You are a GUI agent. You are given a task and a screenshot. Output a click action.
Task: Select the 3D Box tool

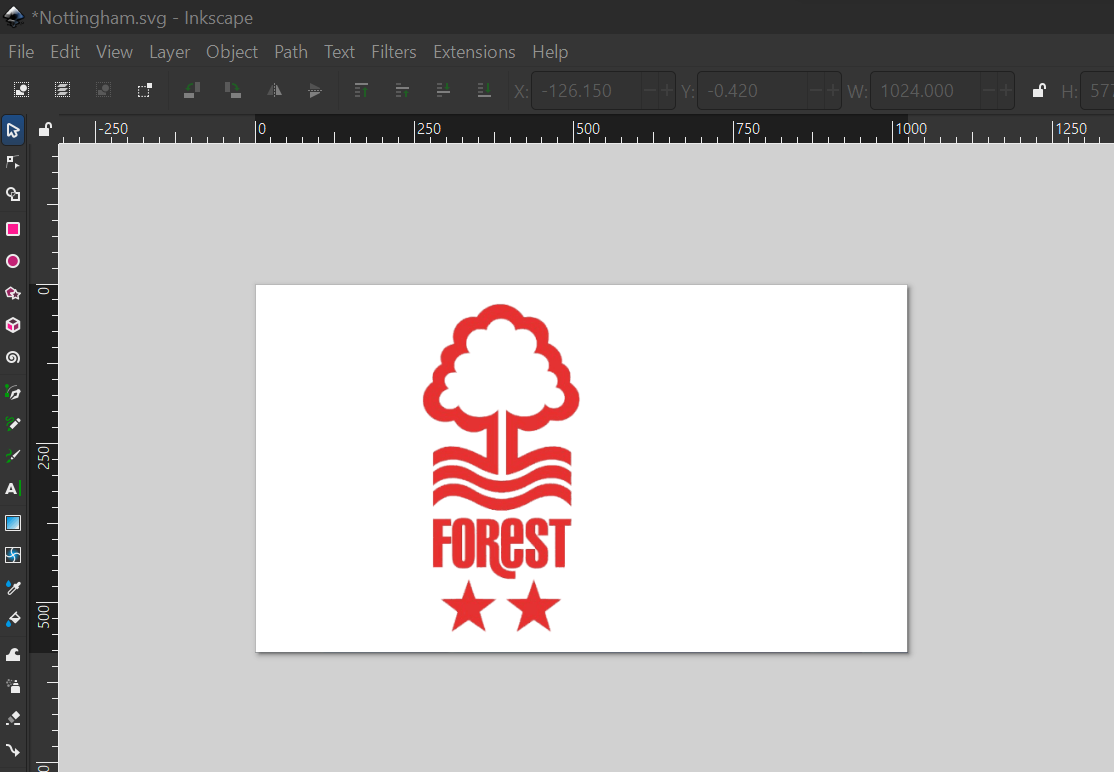13,325
